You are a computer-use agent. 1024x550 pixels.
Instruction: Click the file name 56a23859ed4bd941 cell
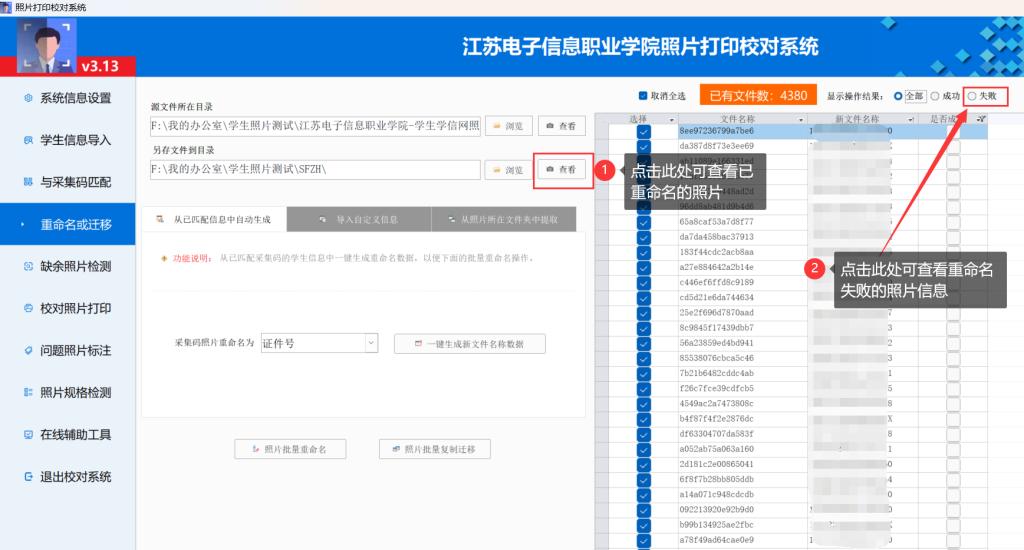[x=743, y=343]
